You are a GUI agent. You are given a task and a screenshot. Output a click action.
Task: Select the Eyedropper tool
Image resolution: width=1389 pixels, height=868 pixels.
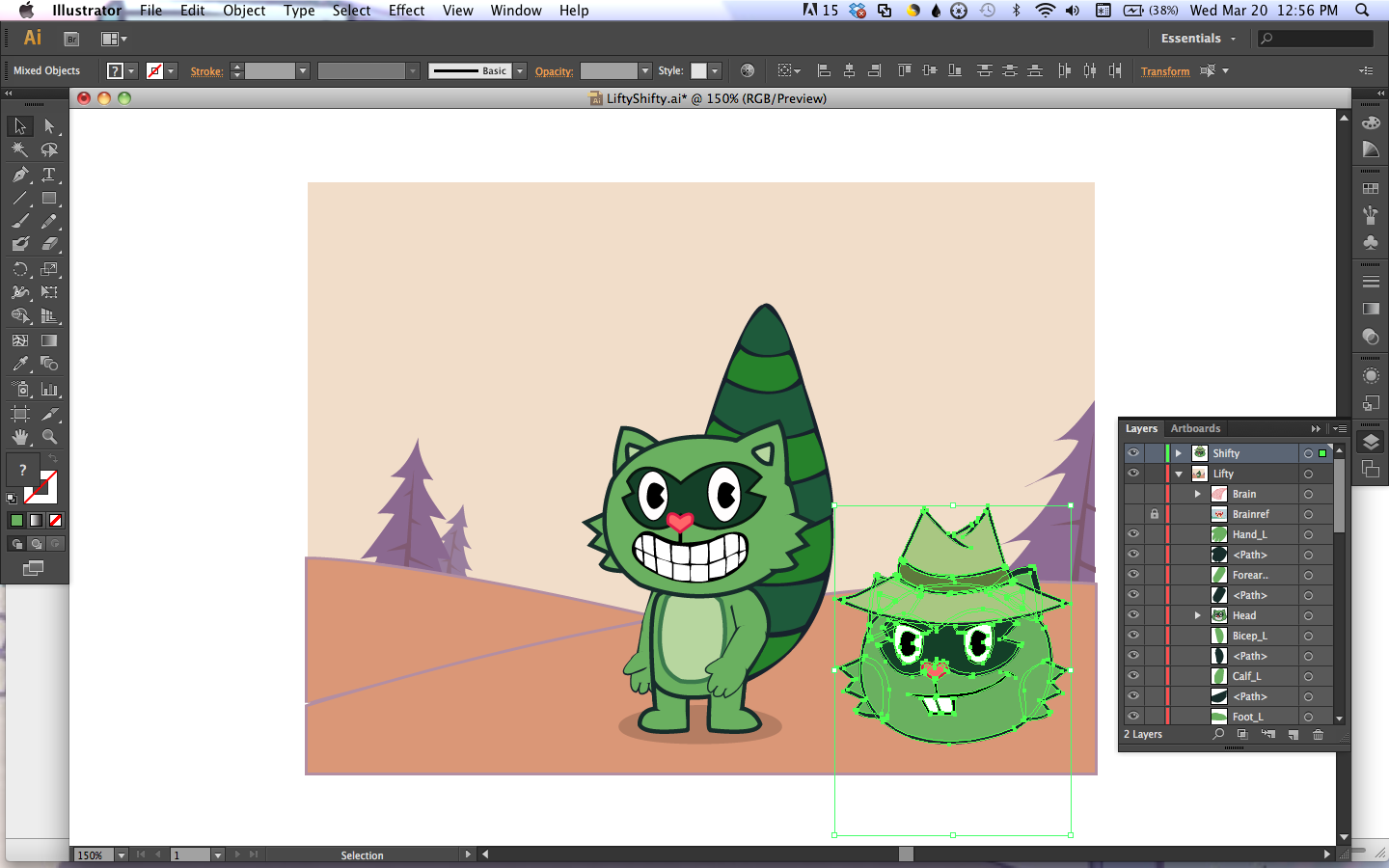(19, 364)
